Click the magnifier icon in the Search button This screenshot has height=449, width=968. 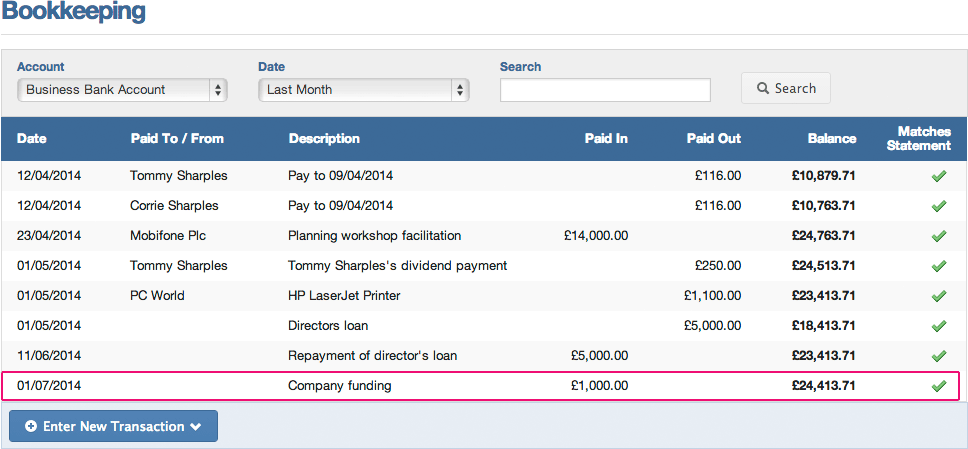tap(762, 89)
